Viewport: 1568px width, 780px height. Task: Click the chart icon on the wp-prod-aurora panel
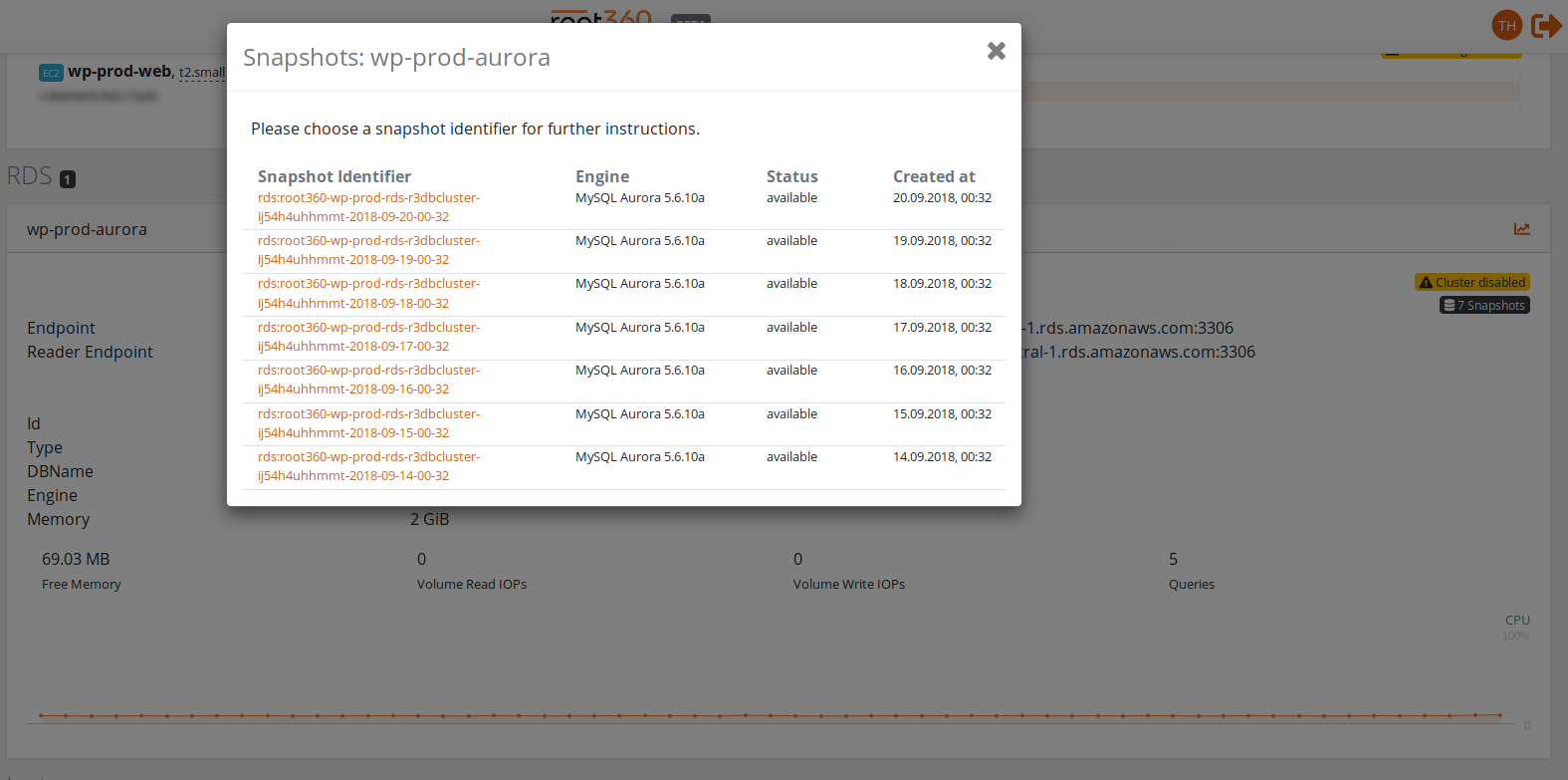click(x=1522, y=229)
